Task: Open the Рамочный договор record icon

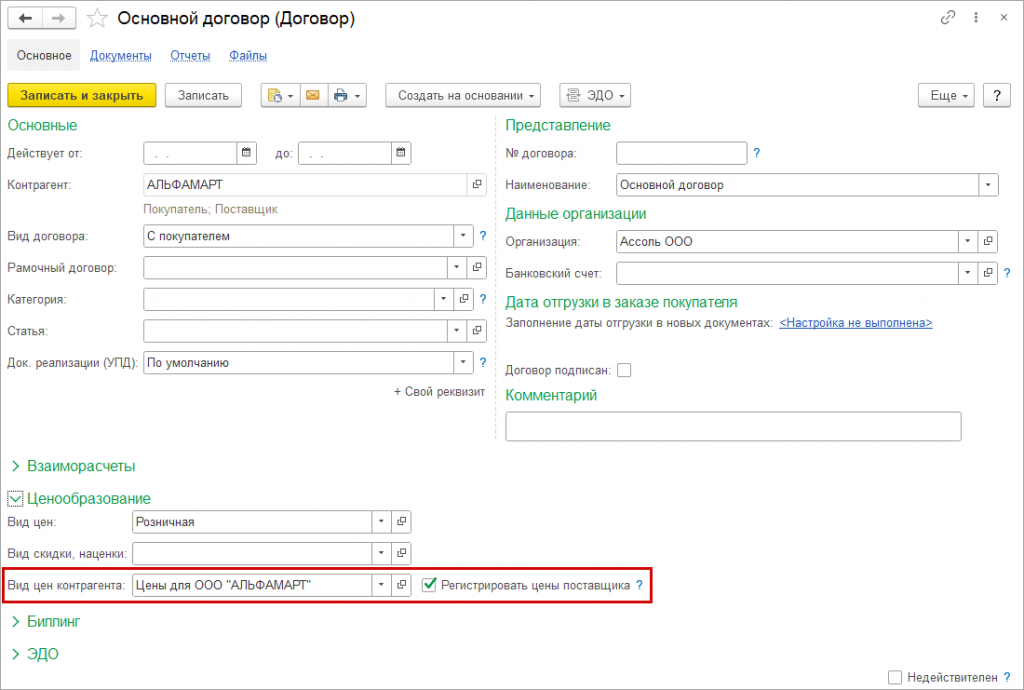Action: tap(477, 267)
